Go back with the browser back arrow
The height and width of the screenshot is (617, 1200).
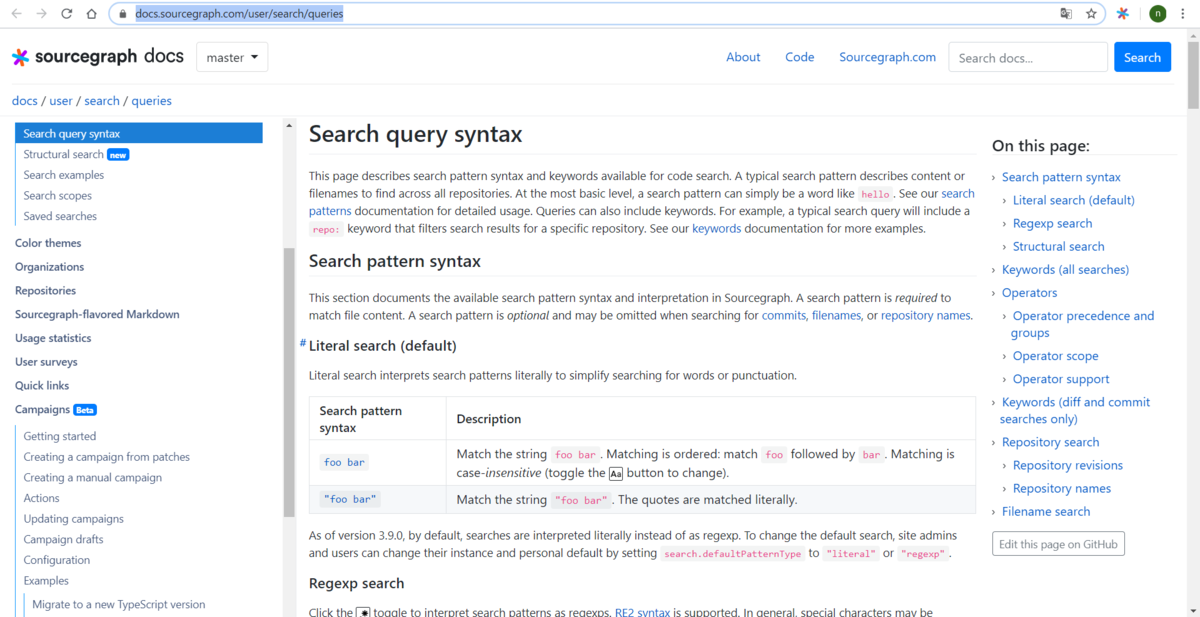coord(15,14)
